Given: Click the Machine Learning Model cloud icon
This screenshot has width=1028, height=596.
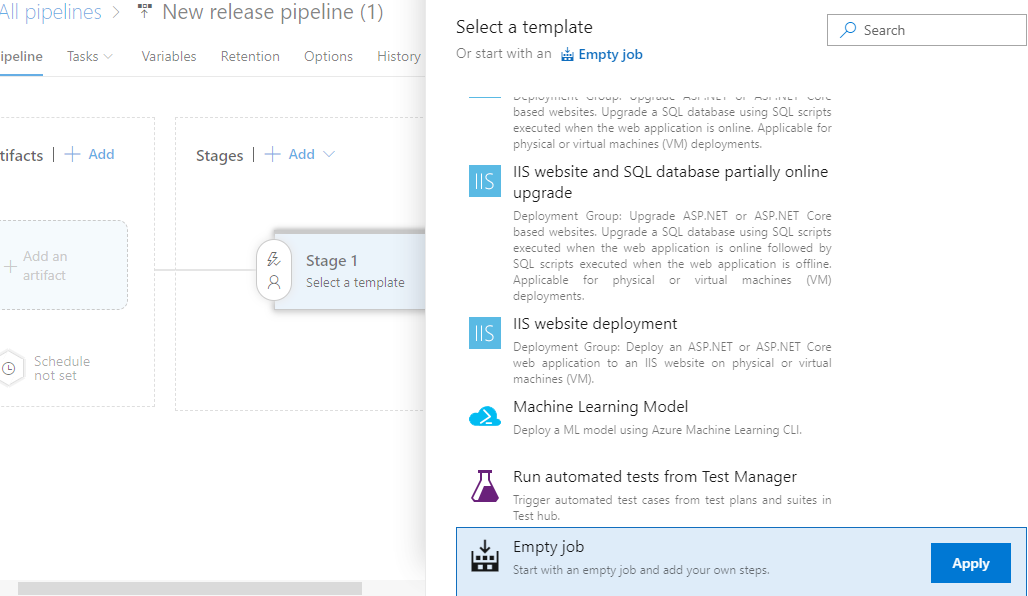Looking at the screenshot, I should pyautogui.click(x=485, y=416).
